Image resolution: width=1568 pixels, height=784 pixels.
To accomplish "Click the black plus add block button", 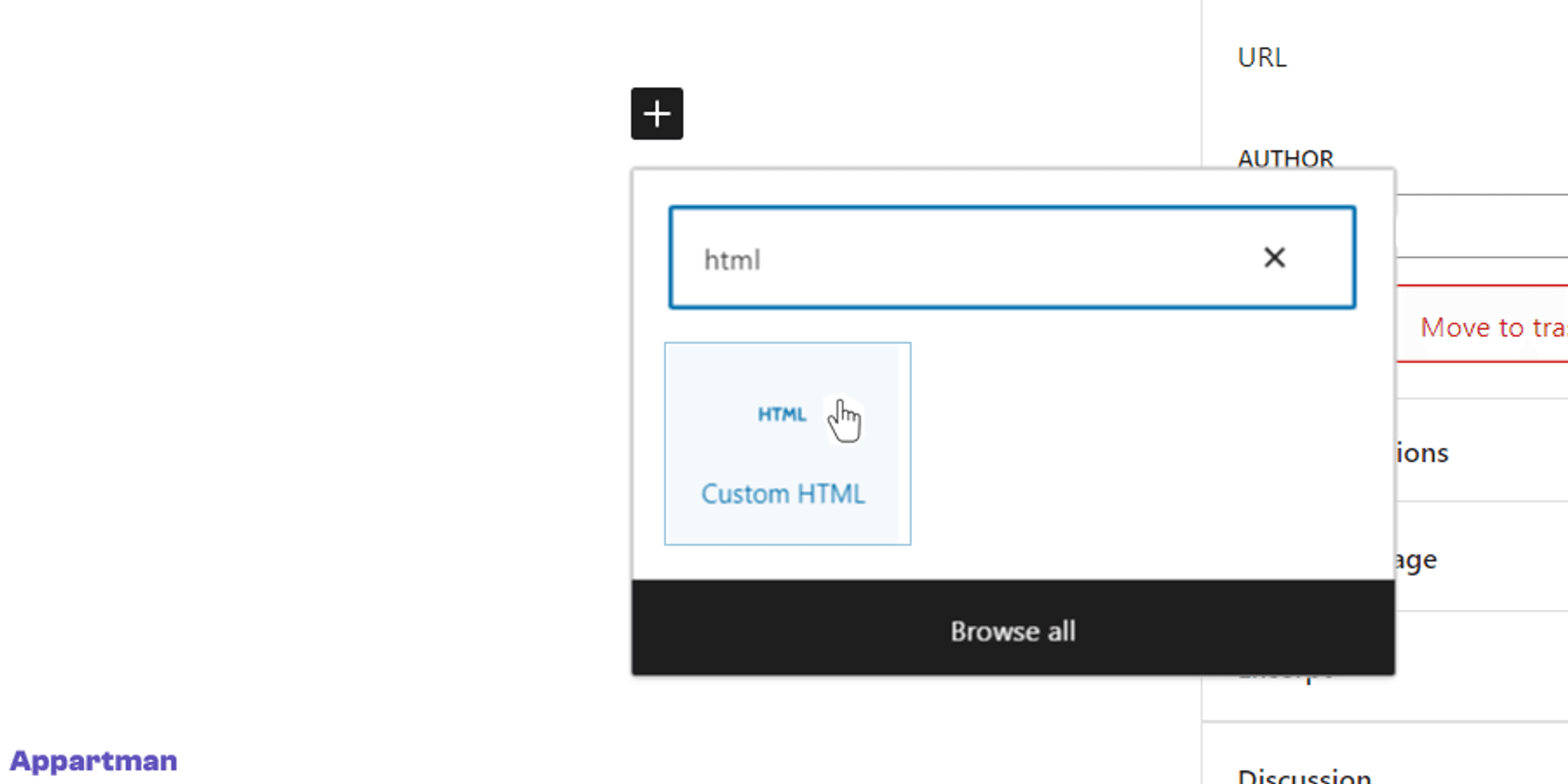I will 657,114.
